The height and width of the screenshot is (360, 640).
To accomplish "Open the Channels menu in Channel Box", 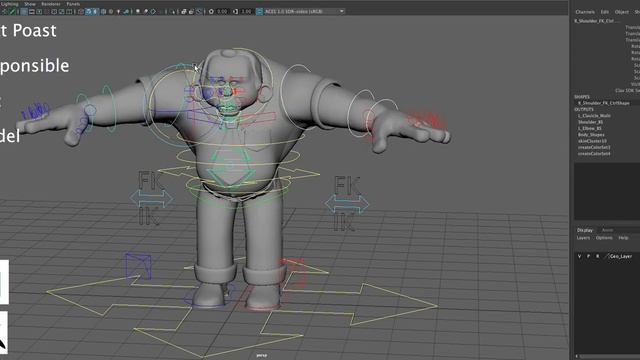I will [x=585, y=12].
